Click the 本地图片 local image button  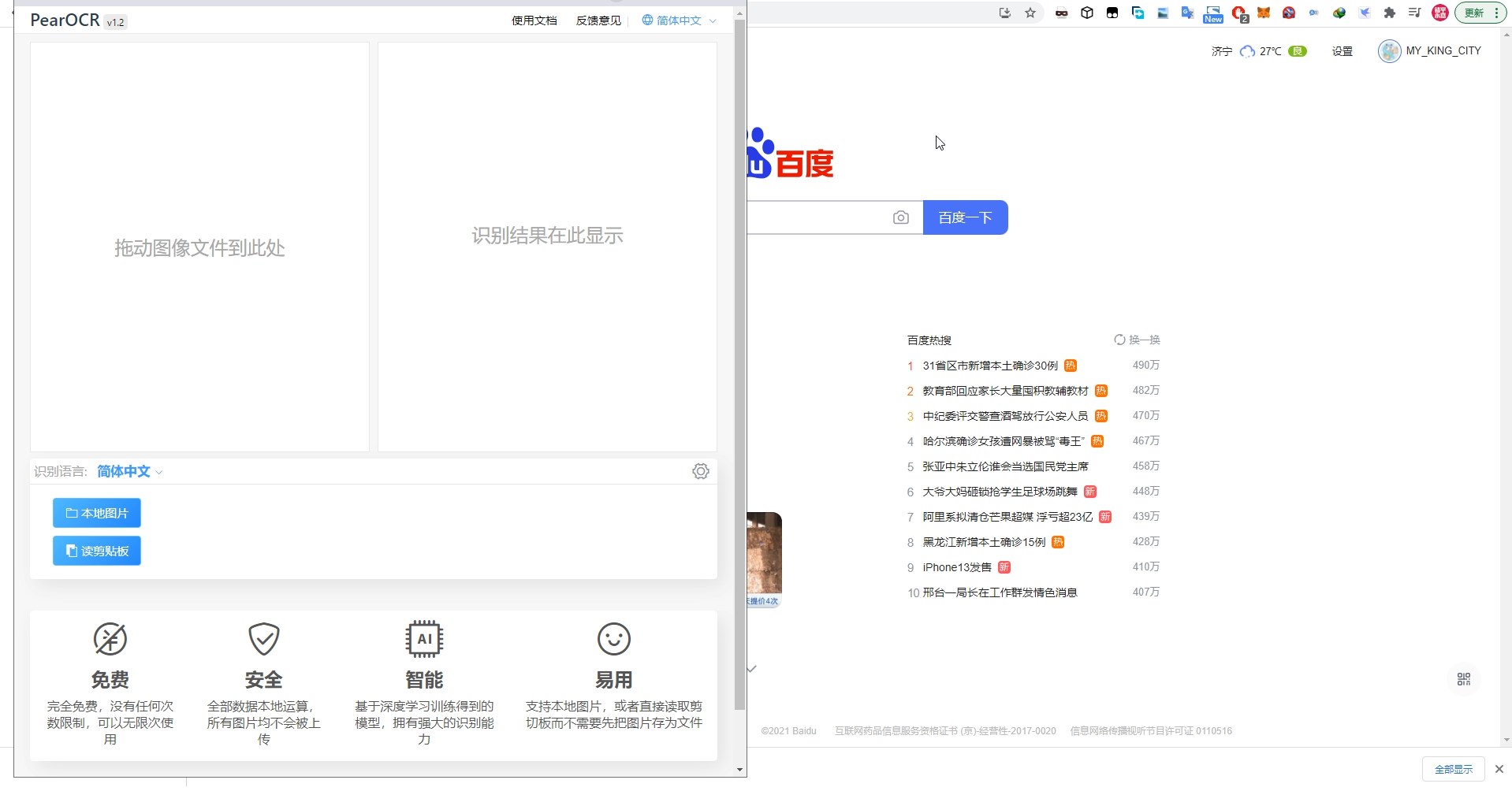coord(96,512)
